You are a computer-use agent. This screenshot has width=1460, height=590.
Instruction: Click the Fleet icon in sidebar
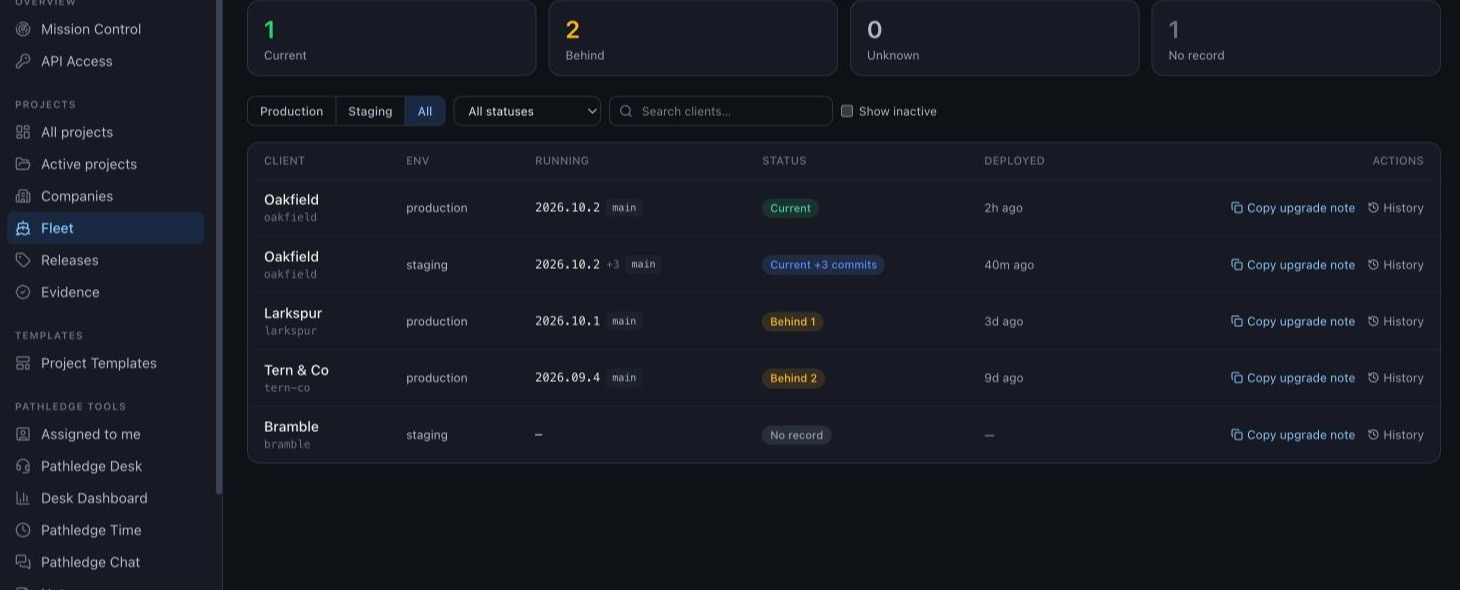23,228
